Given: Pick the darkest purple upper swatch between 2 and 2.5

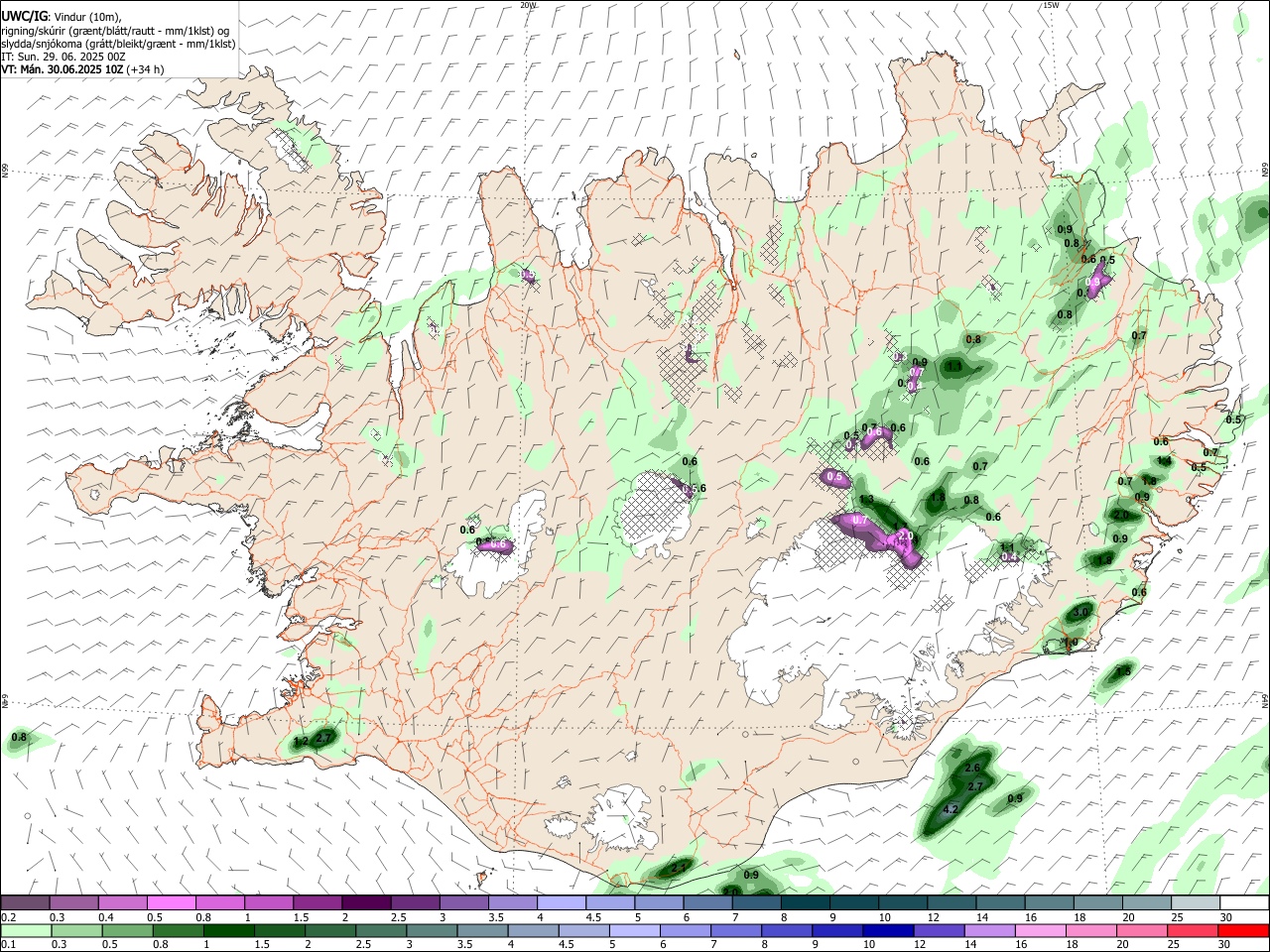Looking at the screenshot, I should point(365,903).
